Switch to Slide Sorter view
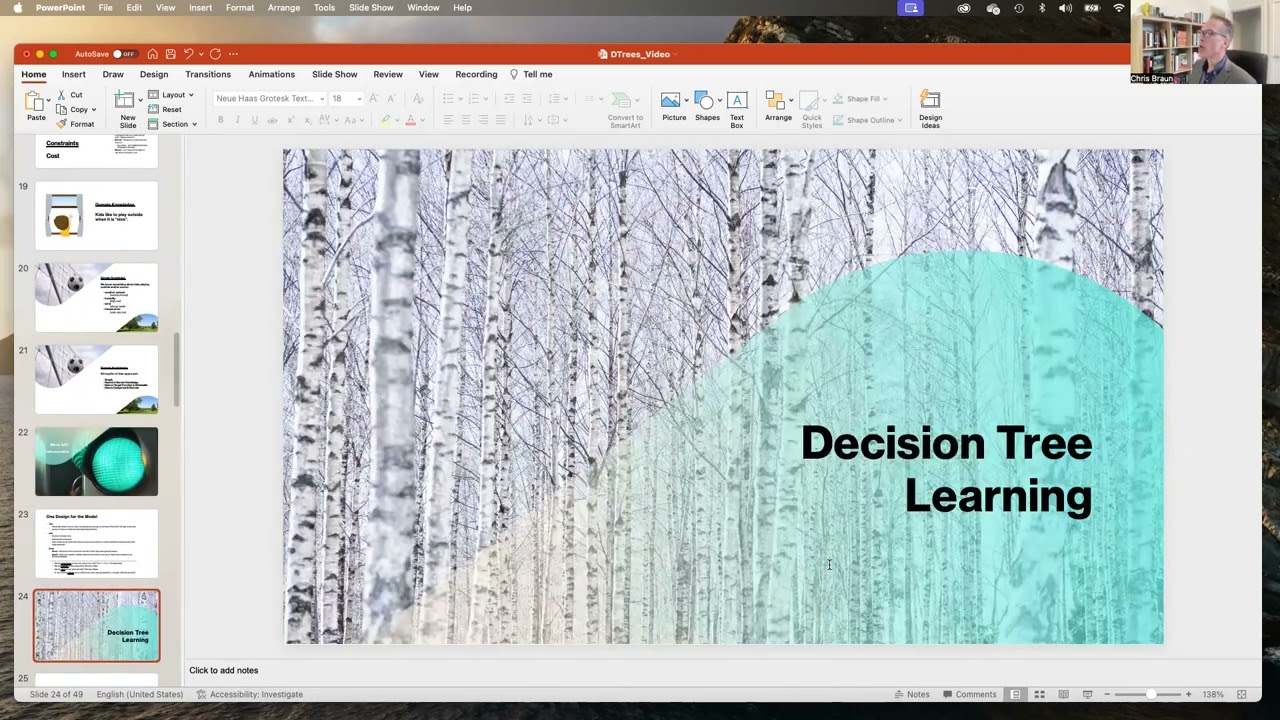 click(1039, 694)
